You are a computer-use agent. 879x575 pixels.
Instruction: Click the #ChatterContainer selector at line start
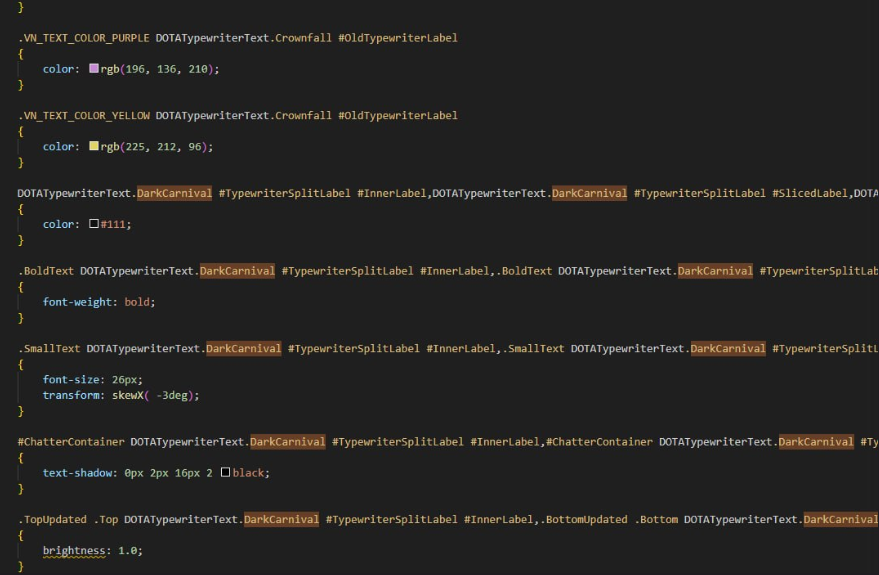[71, 441]
